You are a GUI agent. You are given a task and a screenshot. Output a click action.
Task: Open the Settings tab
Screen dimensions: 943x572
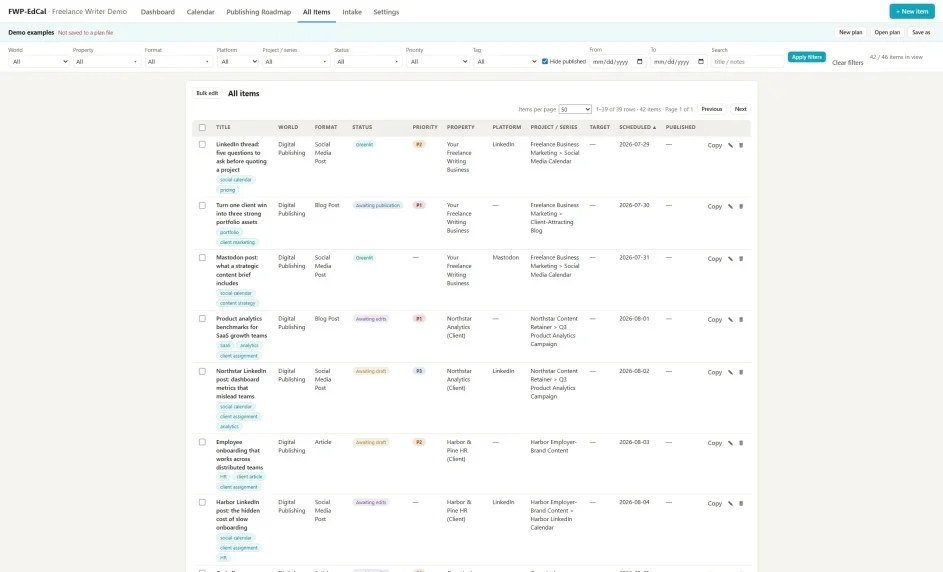tap(386, 12)
